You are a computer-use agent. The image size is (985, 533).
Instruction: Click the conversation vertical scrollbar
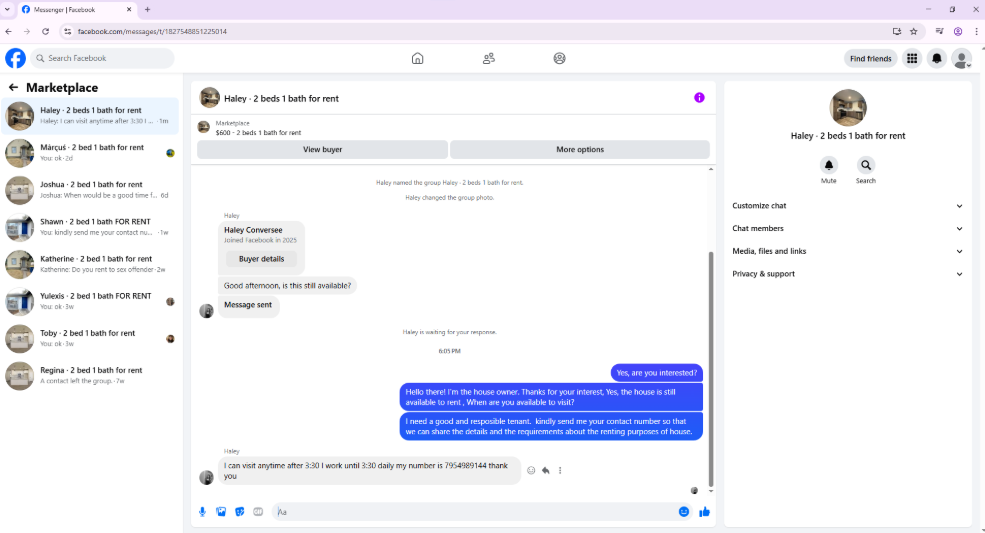[711, 368]
